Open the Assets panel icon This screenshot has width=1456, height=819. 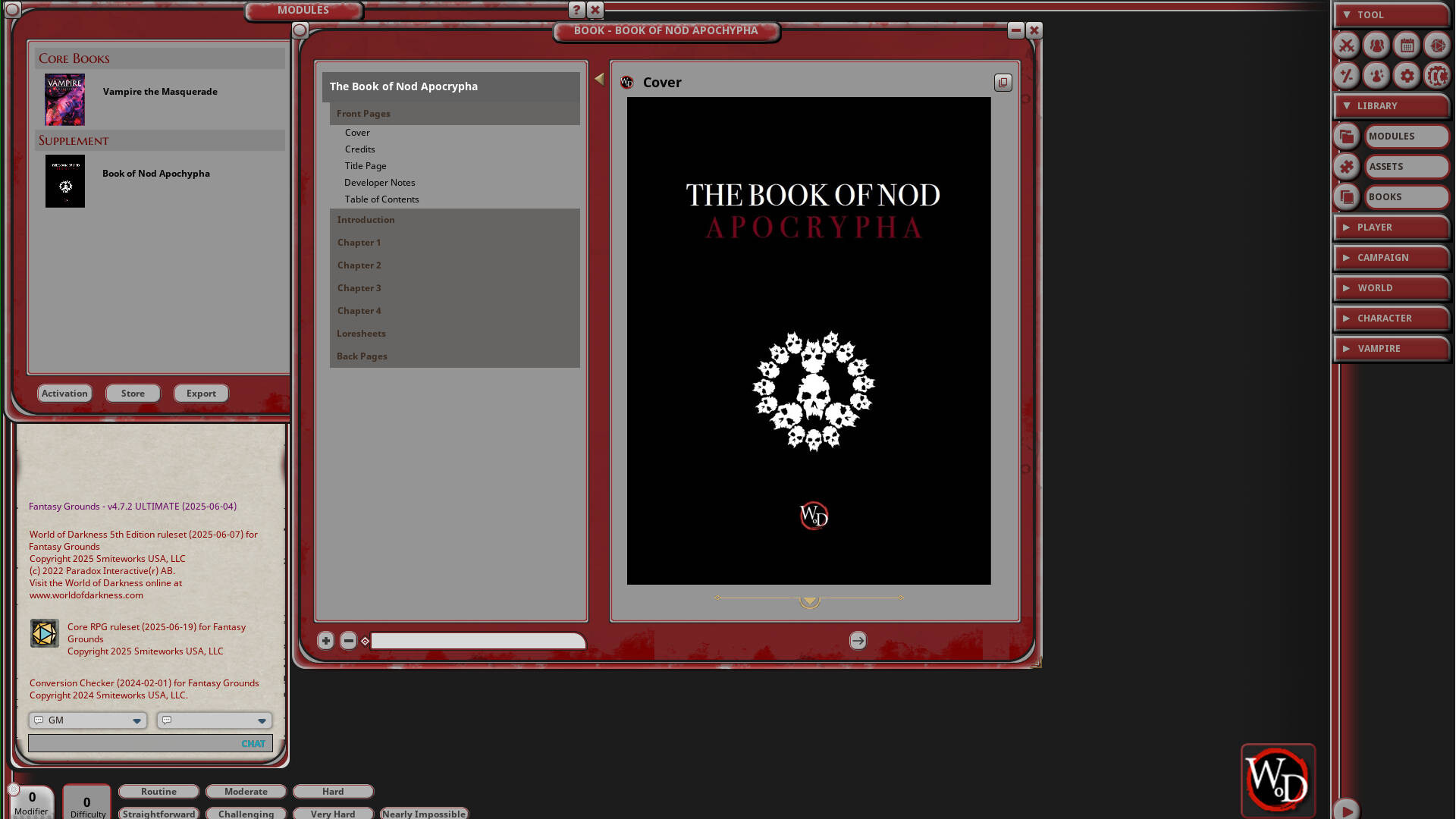click(1346, 166)
